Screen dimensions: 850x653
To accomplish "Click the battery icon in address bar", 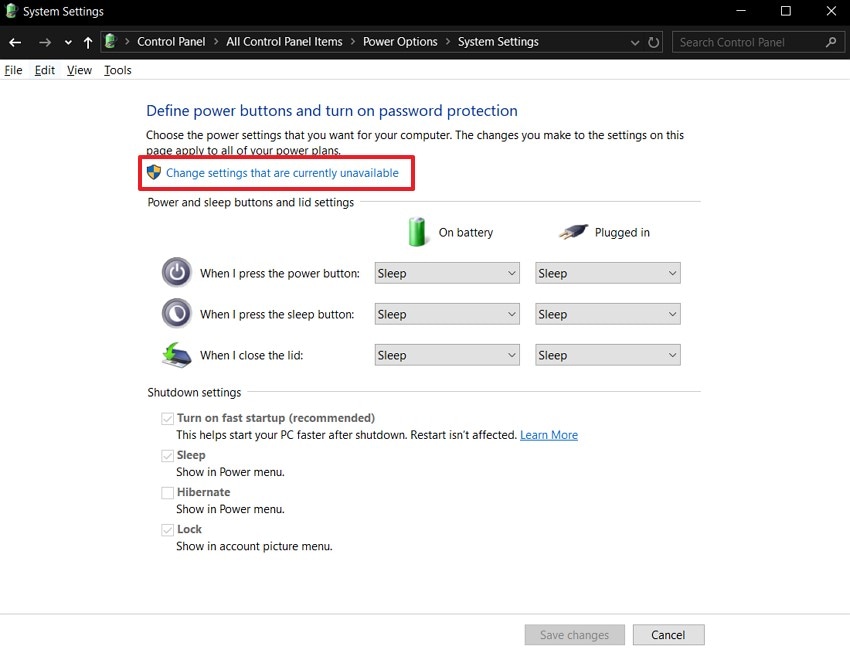I will tap(111, 41).
